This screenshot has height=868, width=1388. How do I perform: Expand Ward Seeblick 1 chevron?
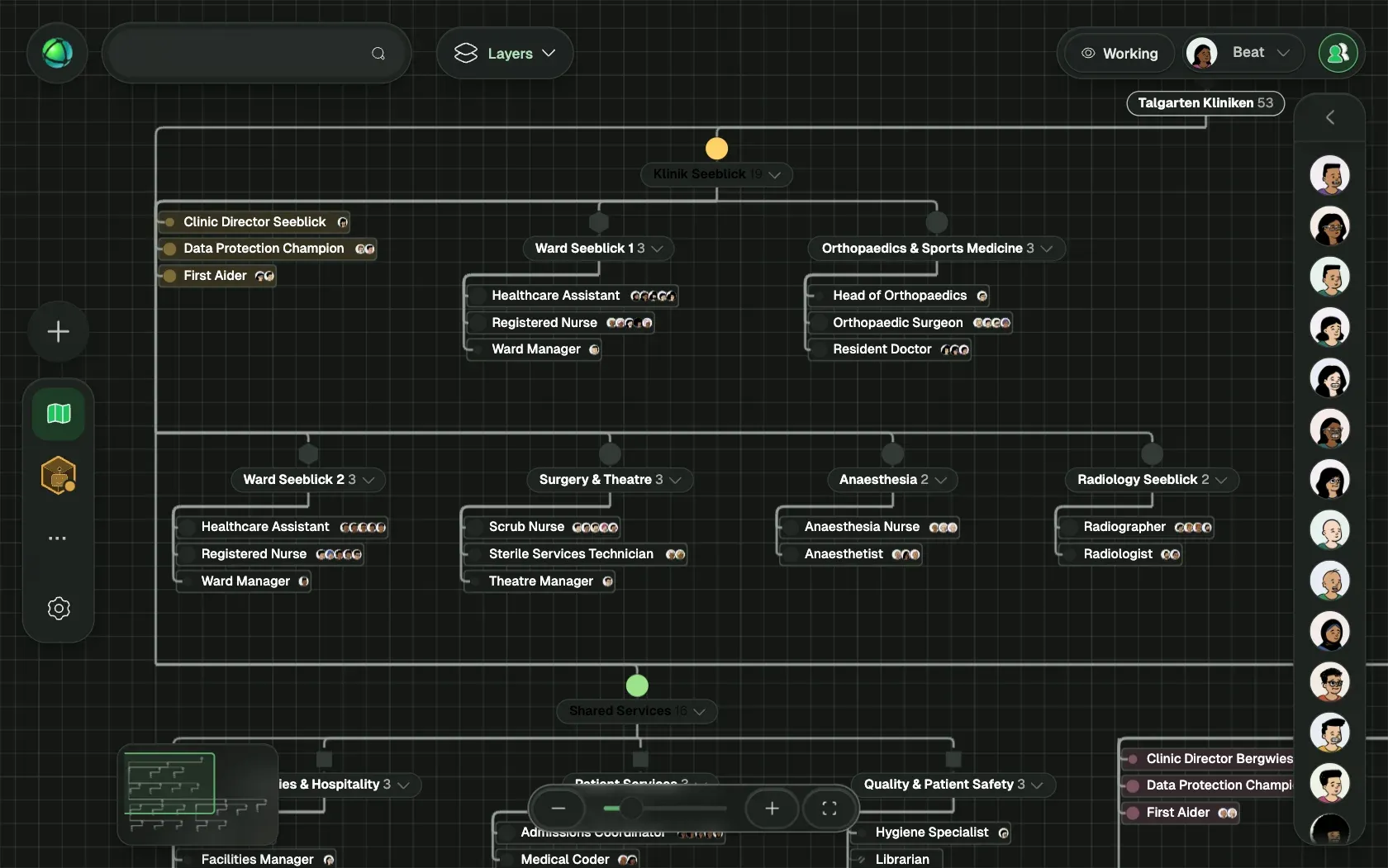[x=658, y=249]
